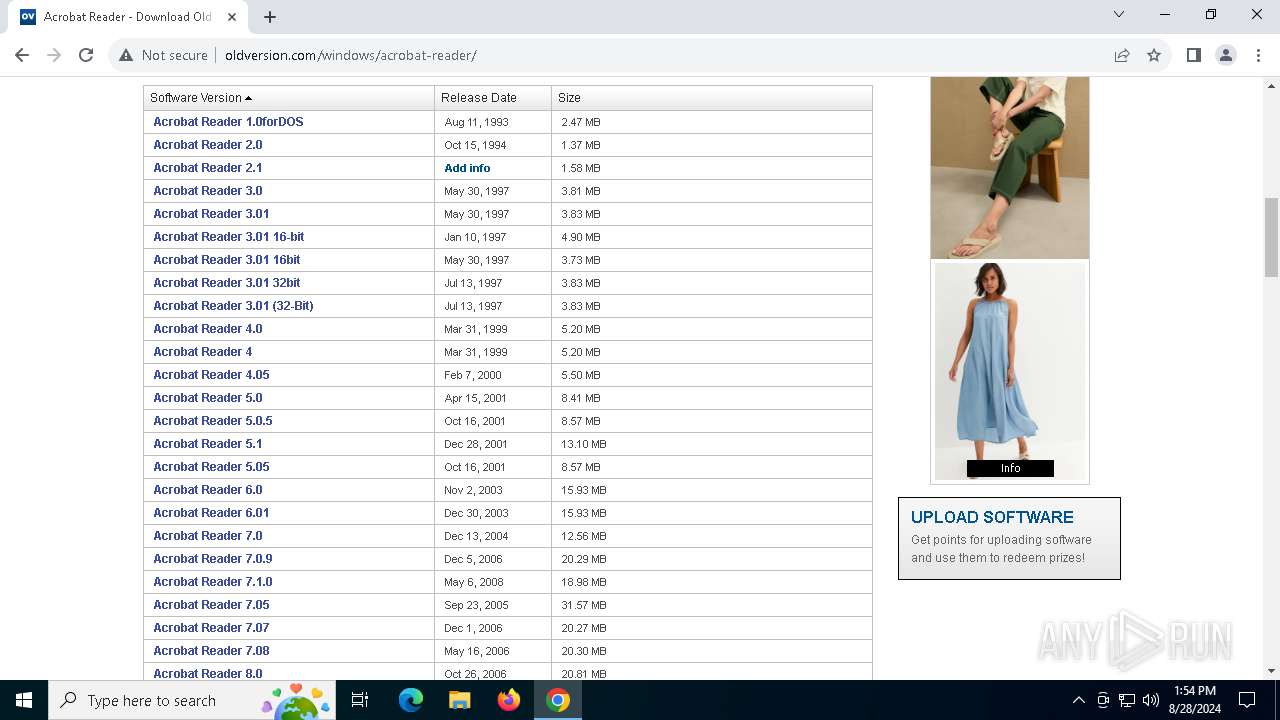
Task: Sort by Software Version column
Action: (x=201, y=98)
